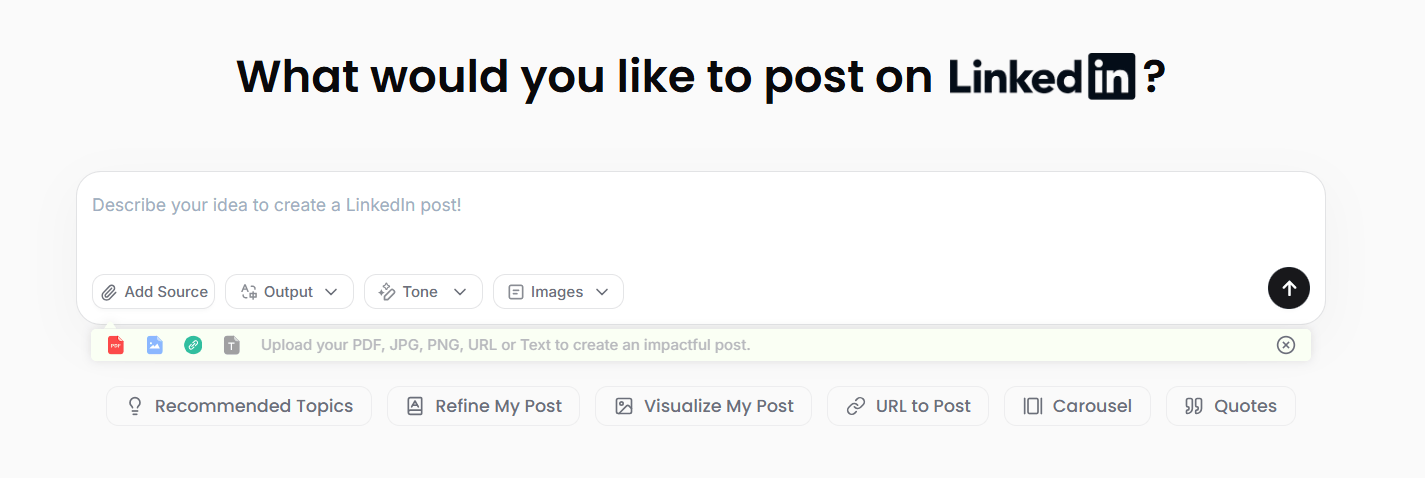Submit the post with the arrow button

(1288, 288)
